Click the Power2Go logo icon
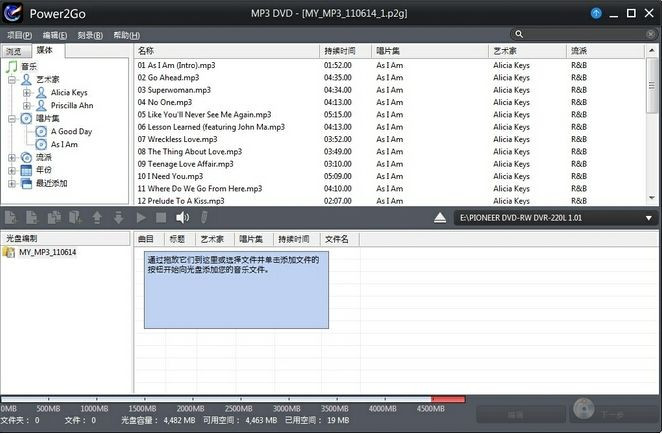The image size is (662, 434). pyautogui.click(x=13, y=13)
